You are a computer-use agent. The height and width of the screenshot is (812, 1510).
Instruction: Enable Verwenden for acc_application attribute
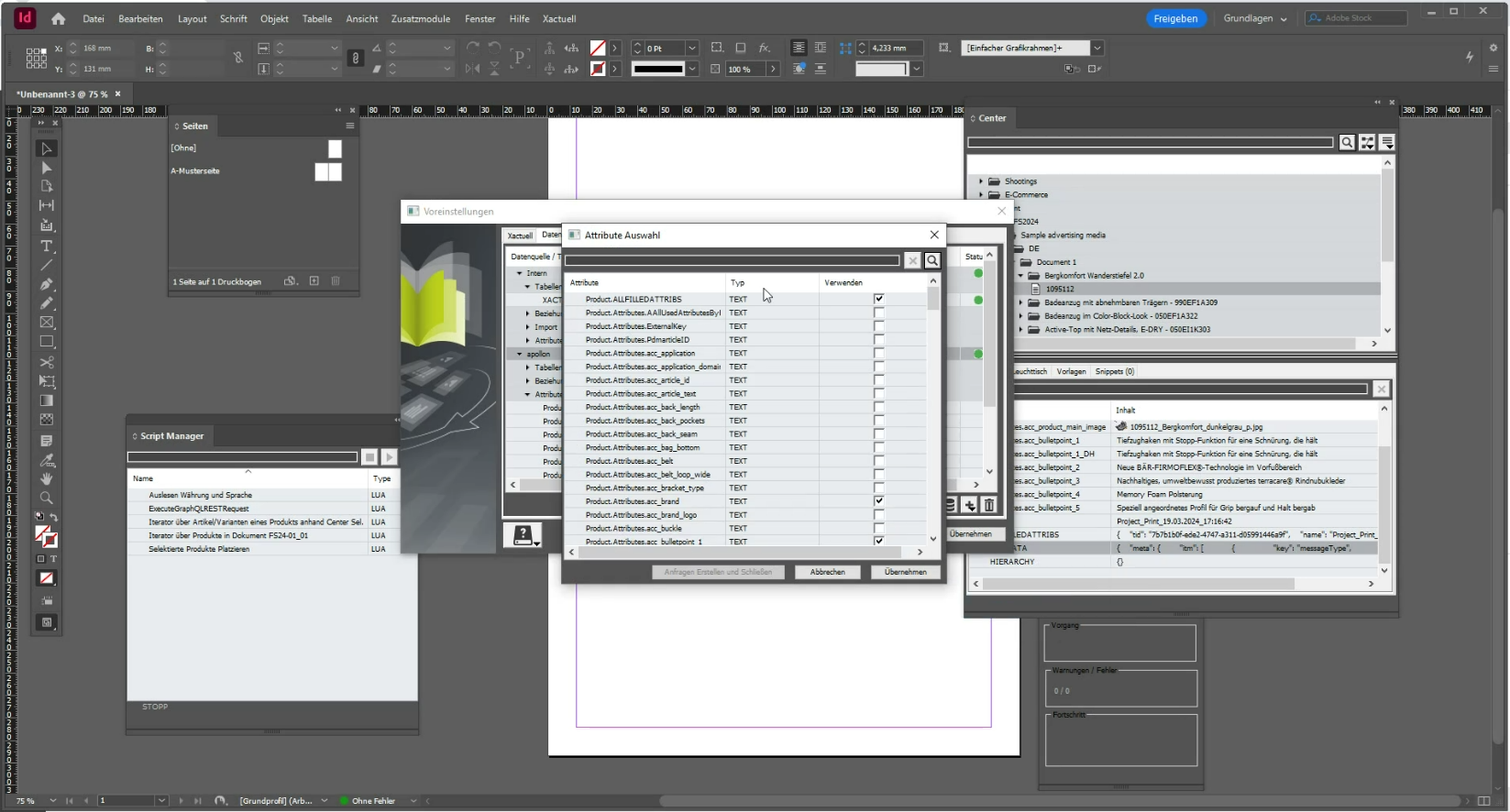(878, 353)
